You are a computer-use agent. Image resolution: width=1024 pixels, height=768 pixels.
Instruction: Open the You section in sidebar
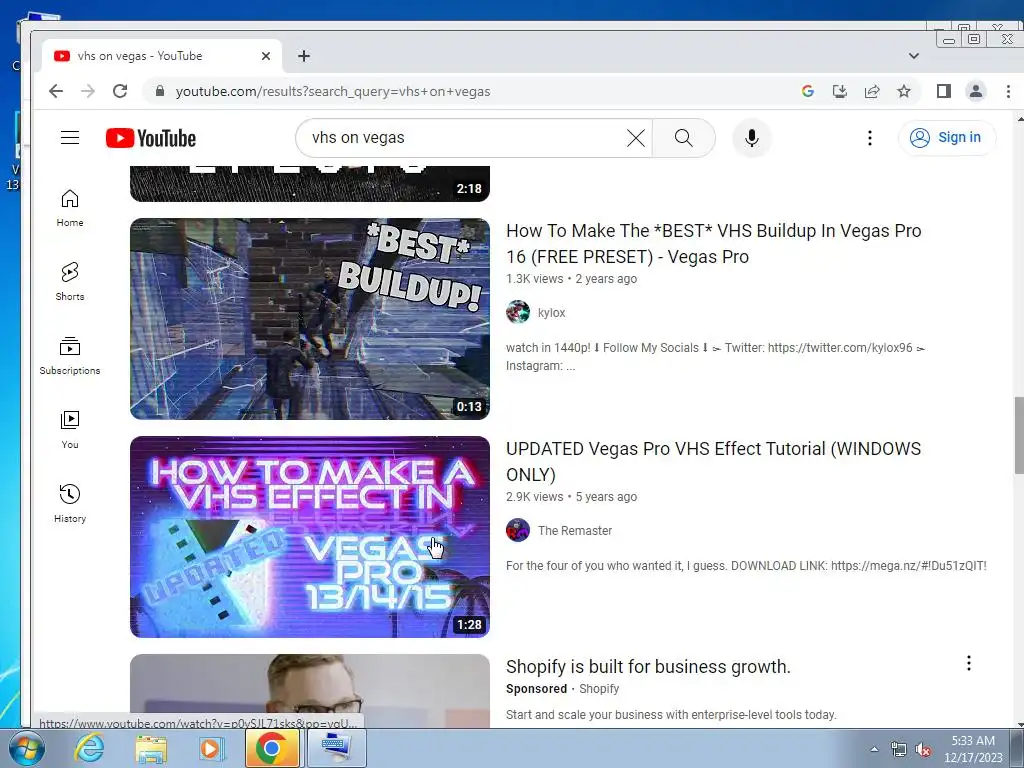[70, 430]
